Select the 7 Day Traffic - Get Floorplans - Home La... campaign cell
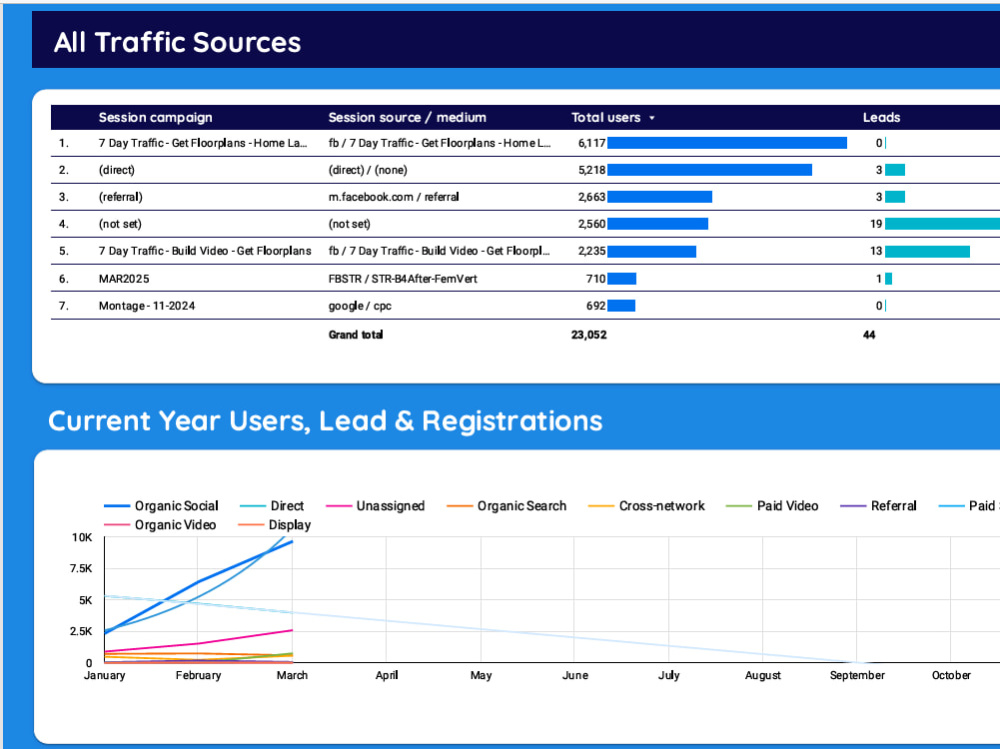1000x749 pixels. tap(203, 143)
